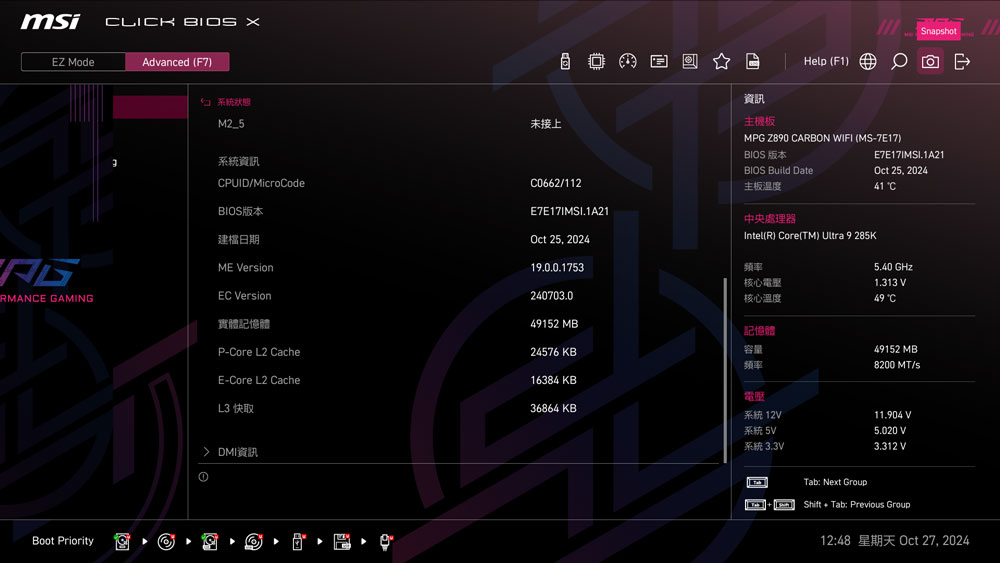The height and width of the screenshot is (563, 1000).
Task: Switch to EZ Mode tab
Action: coord(73,62)
